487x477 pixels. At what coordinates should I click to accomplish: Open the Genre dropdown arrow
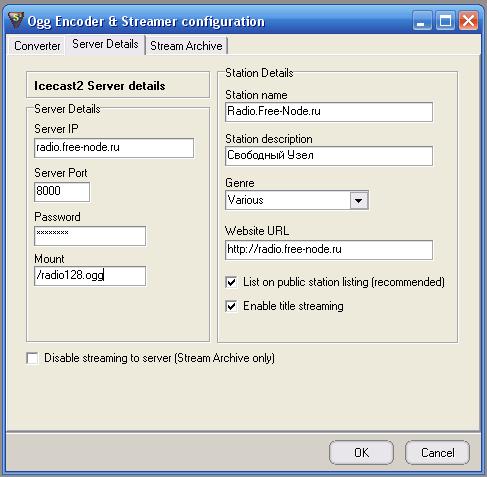[x=359, y=200]
